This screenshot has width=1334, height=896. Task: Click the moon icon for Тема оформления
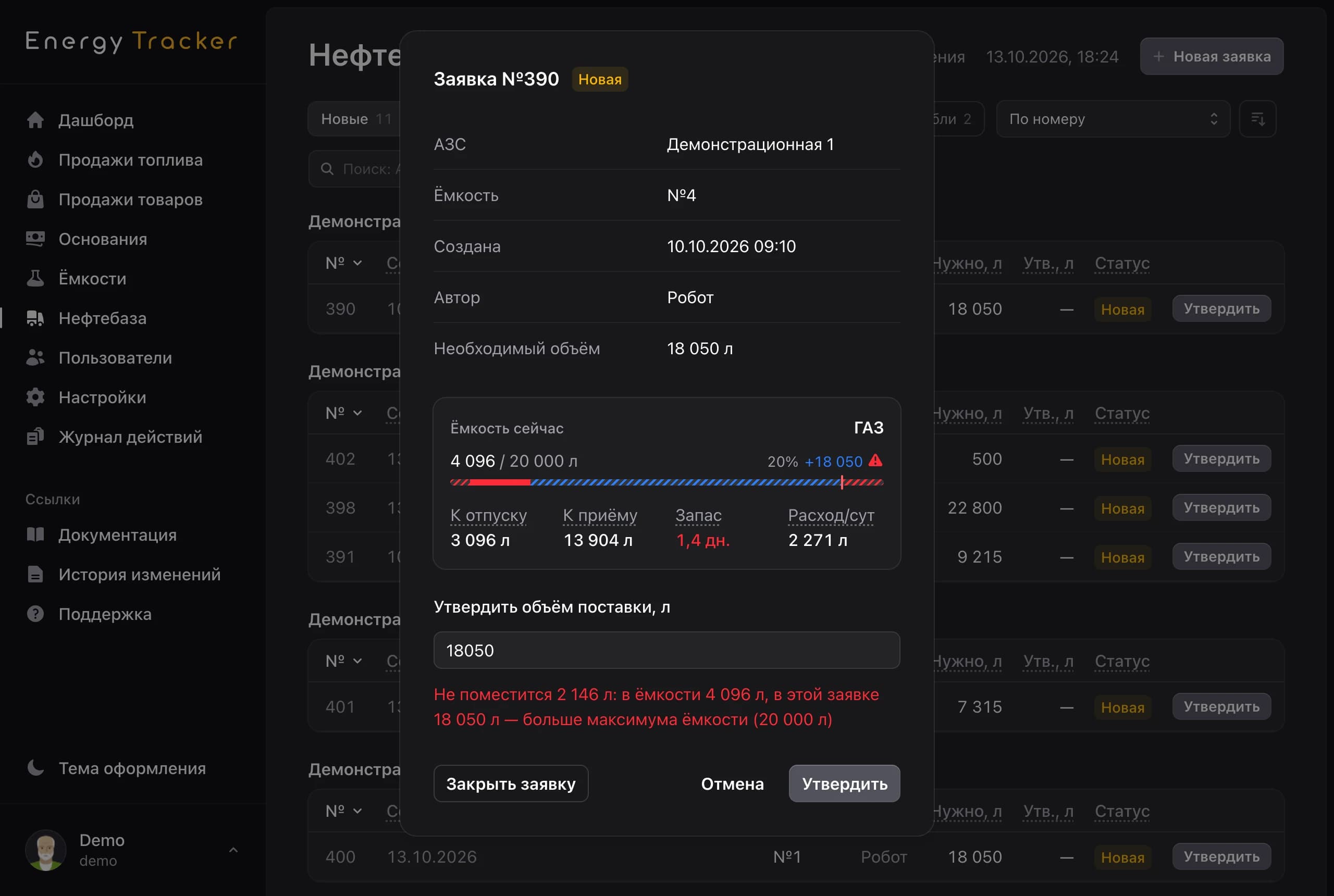(35, 768)
